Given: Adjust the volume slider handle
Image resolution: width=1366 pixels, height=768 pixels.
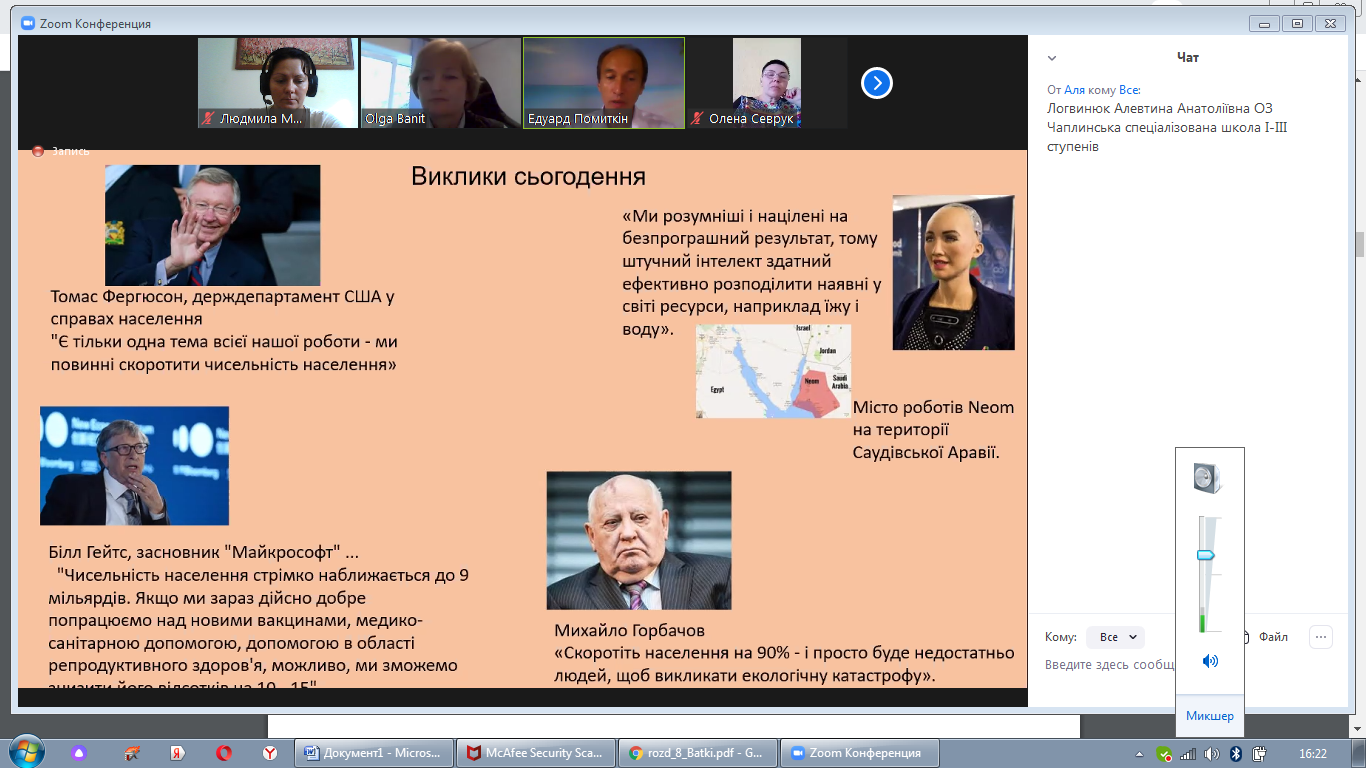Looking at the screenshot, I should tap(1206, 554).
